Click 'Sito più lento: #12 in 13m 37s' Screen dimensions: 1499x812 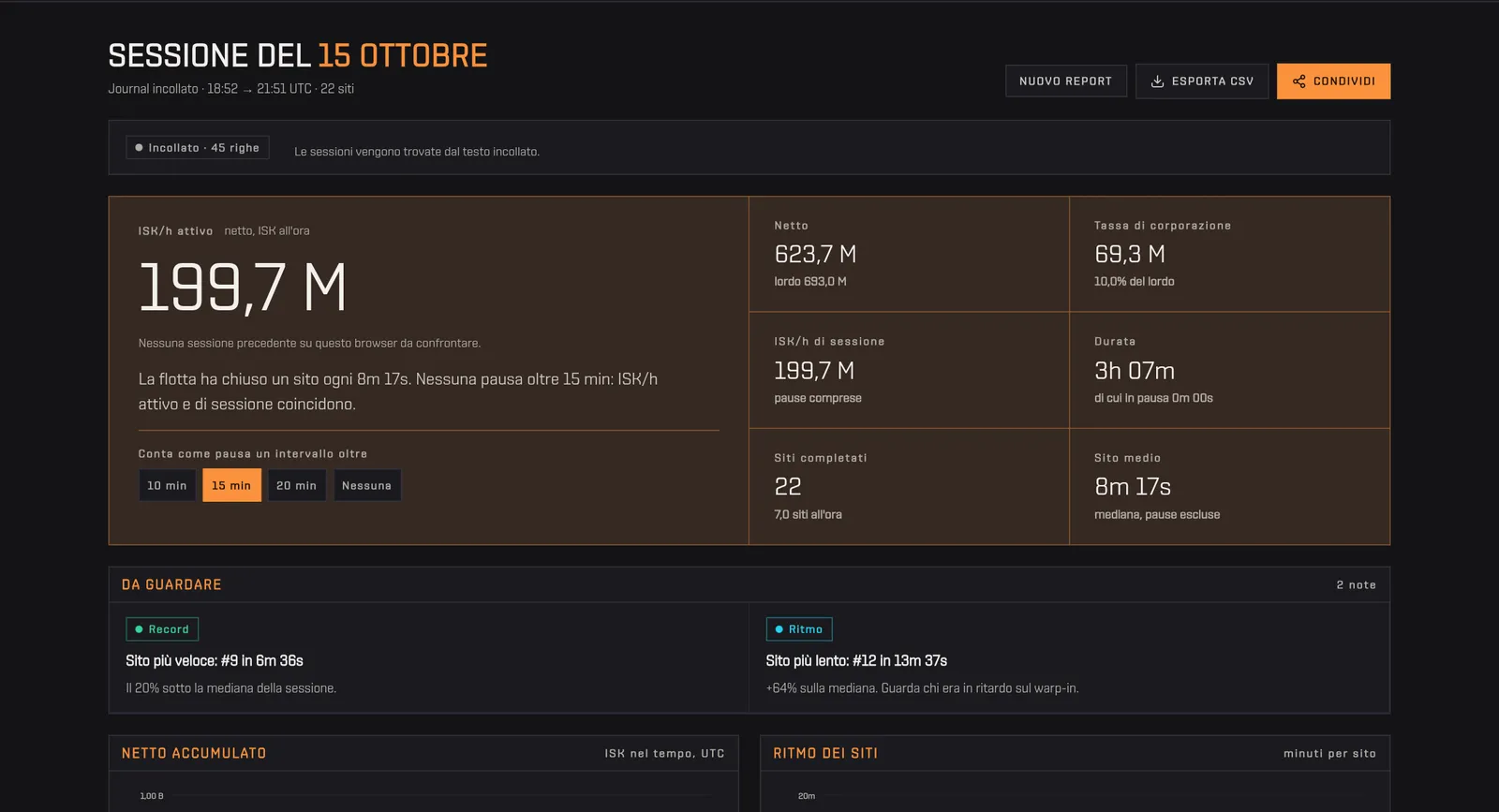856,661
